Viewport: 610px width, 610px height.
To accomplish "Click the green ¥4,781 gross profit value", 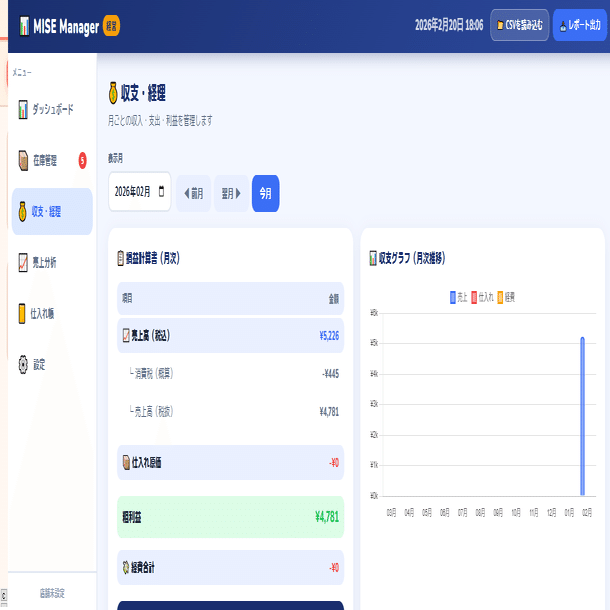I will click(x=327, y=517).
